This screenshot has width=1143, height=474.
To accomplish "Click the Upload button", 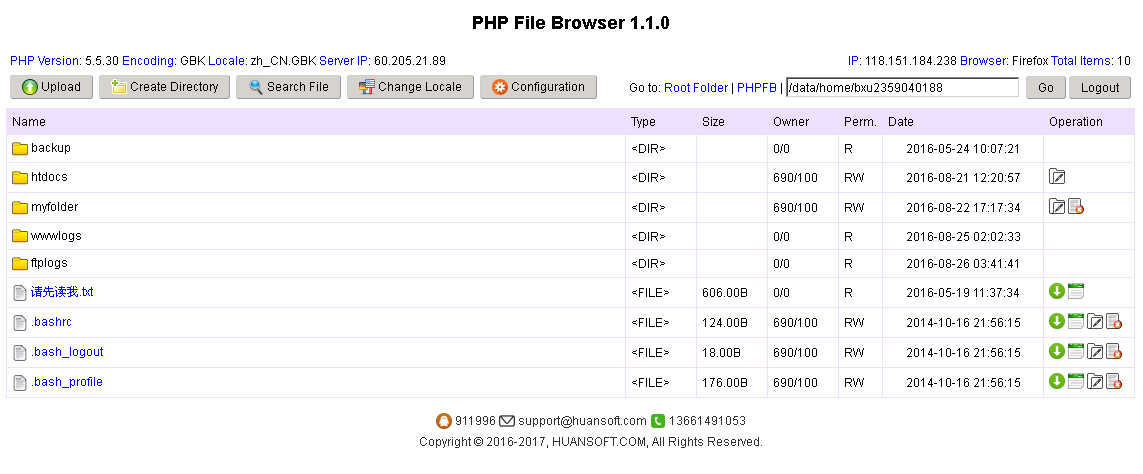I will pyautogui.click(x=52, y=87).
